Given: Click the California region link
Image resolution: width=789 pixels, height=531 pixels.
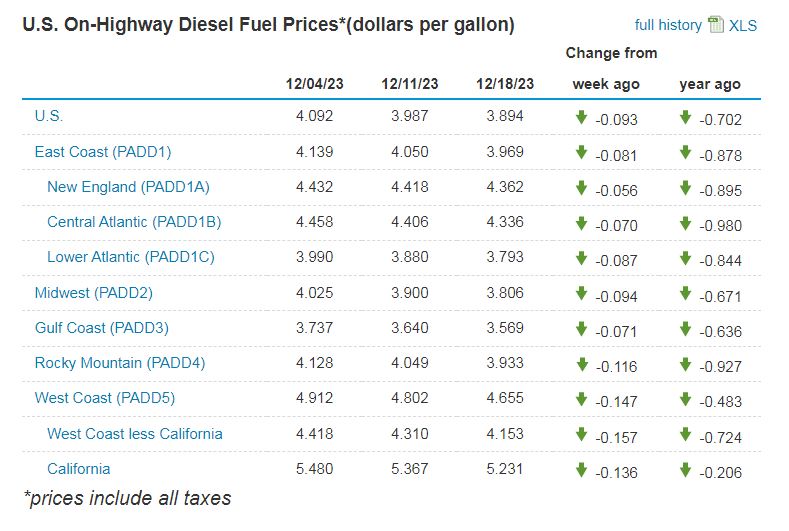Looking at the screenshot, I should (x=79, y=469).
